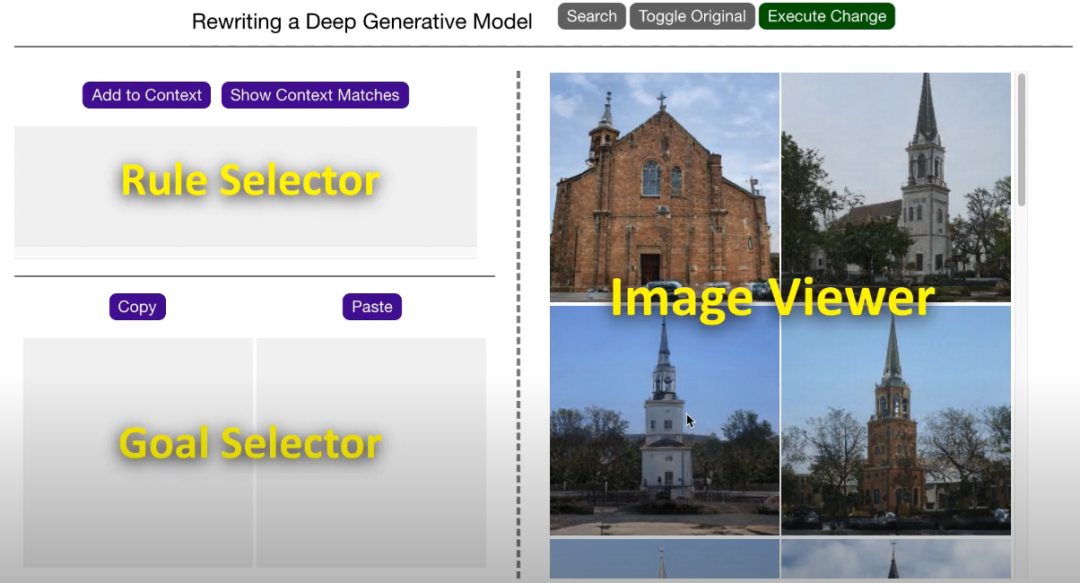Click the Goal Selector paste pane under Paste

click(371, 453)
